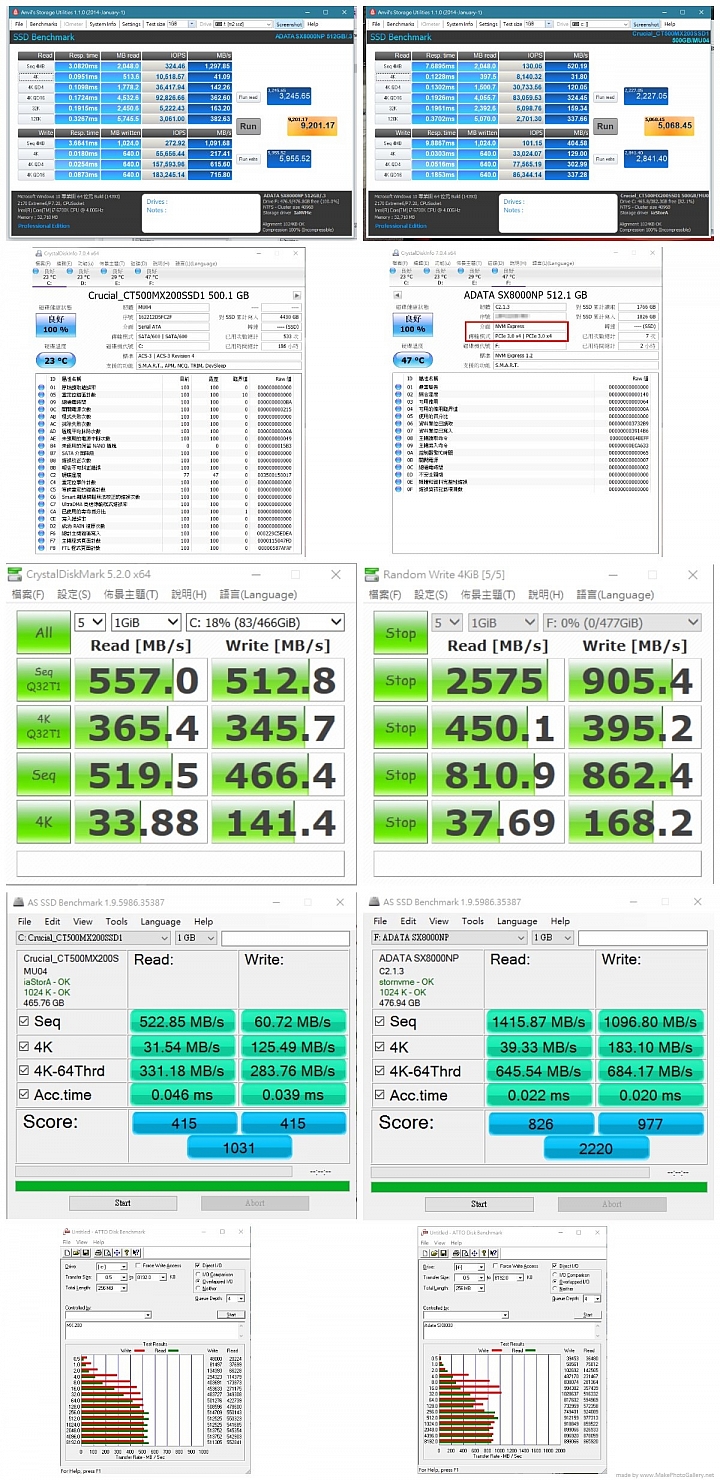Click the Random Write 4KiB window title icon
The image size is (720, 1480).
tap(372, 575)
